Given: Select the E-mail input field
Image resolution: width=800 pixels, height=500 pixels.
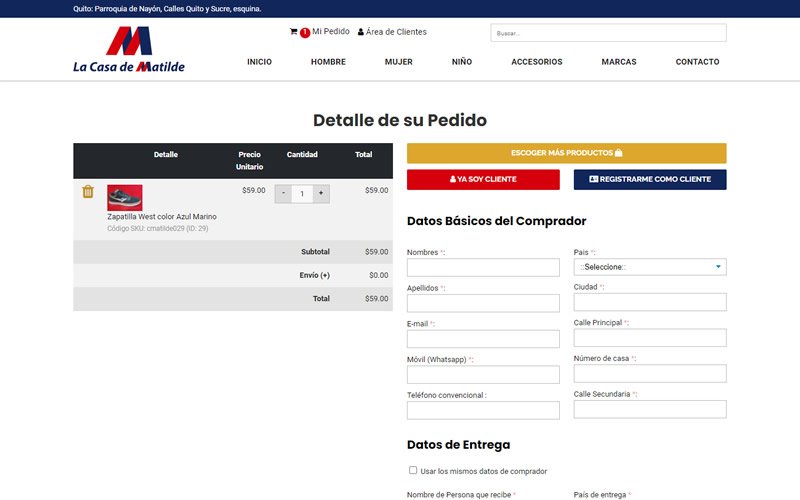Looking at the screenshot, I should tap(483, 339).
